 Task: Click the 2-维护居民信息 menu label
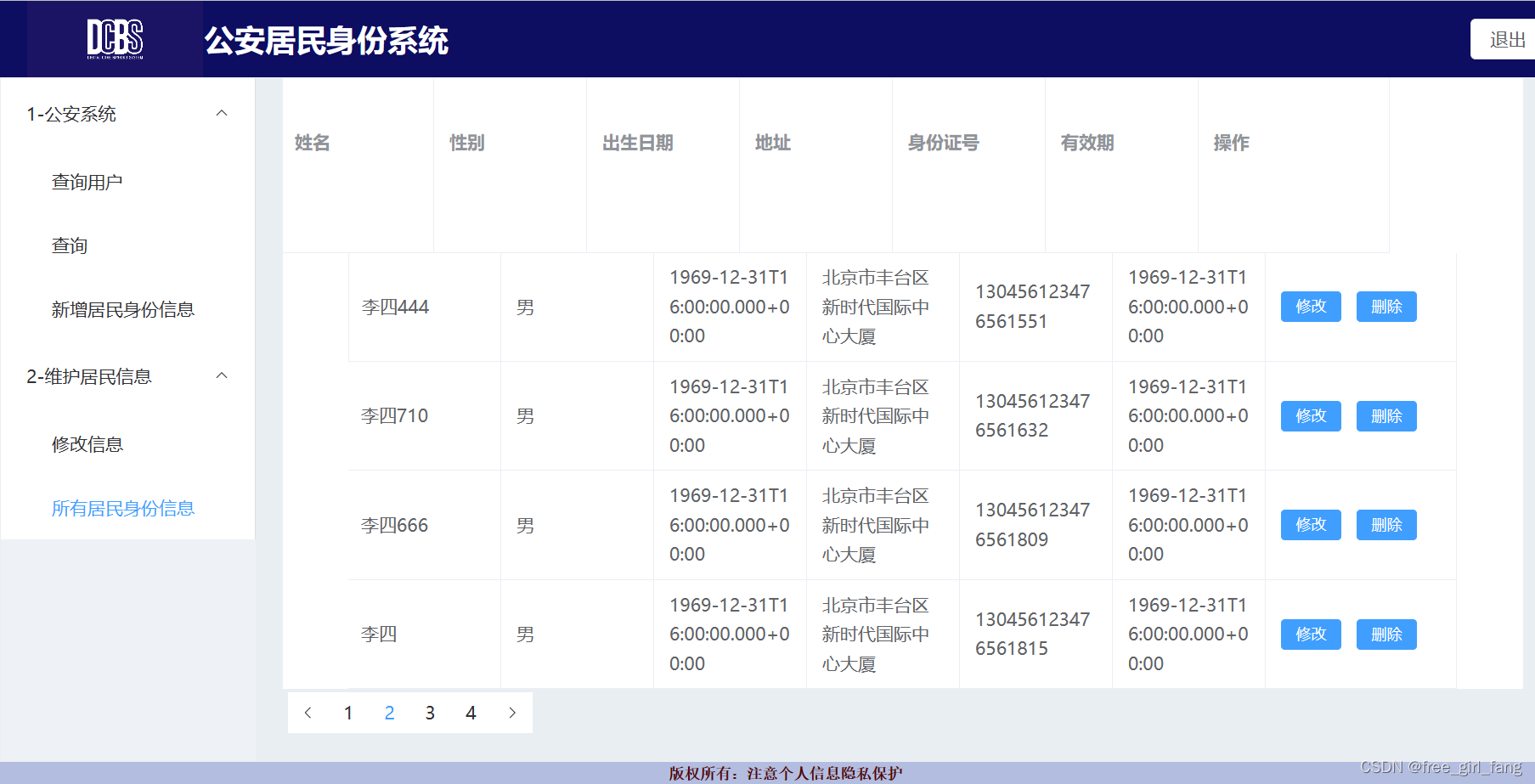89,376
